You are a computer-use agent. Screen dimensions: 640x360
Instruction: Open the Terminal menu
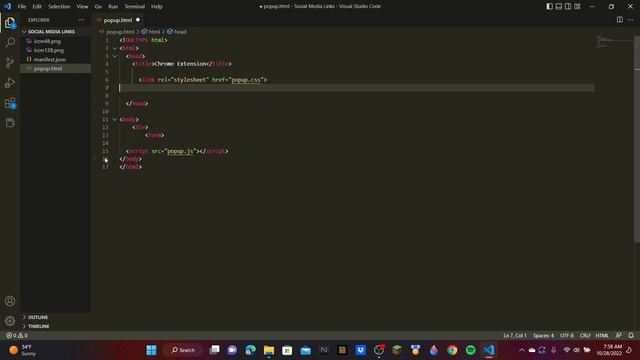(x=134, y=7)
